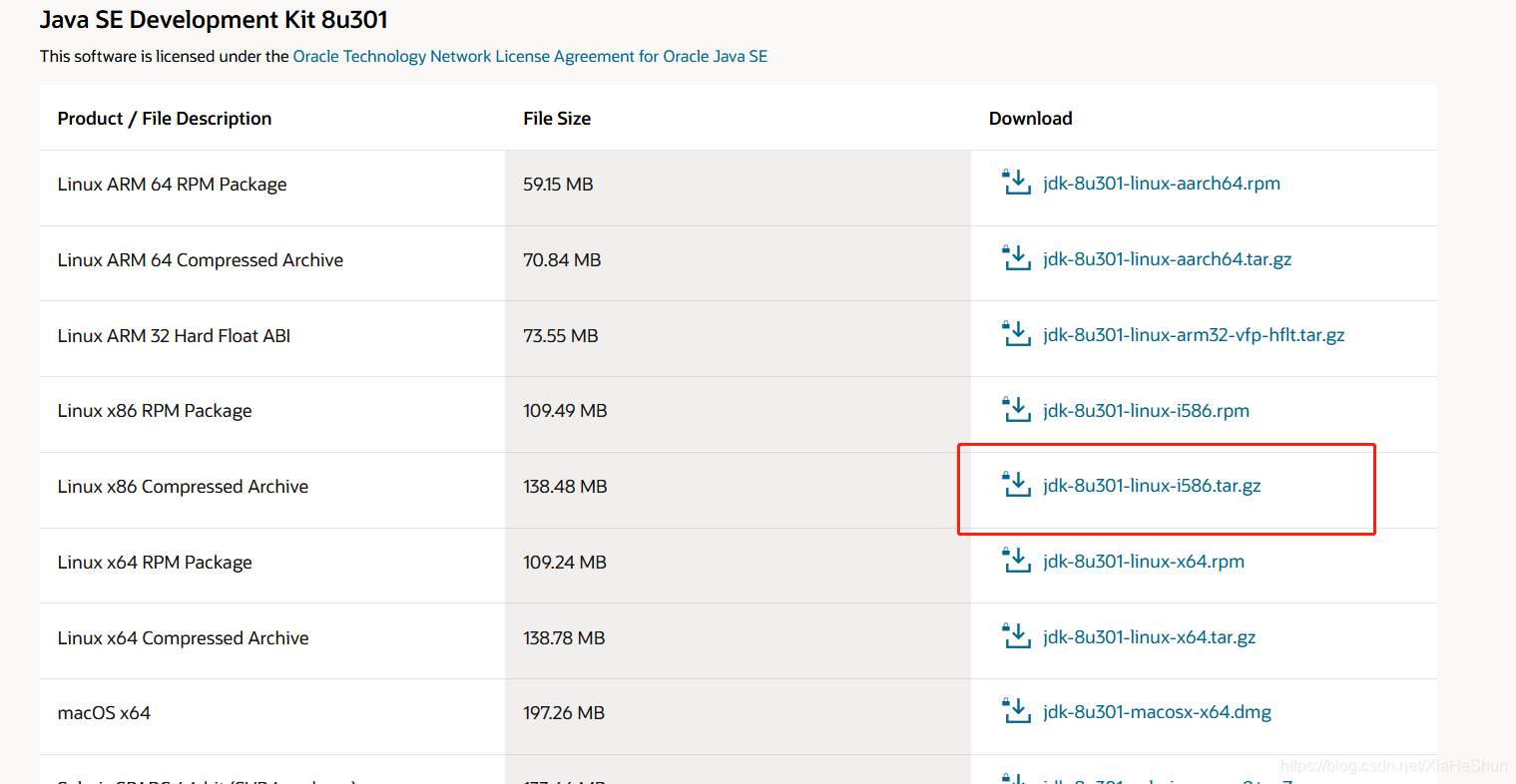Download jdk-8u301-linux-arm32-vfp-hflt.tar.gz link
Screen dimensions: 1516x784
tap(1194, 335)
